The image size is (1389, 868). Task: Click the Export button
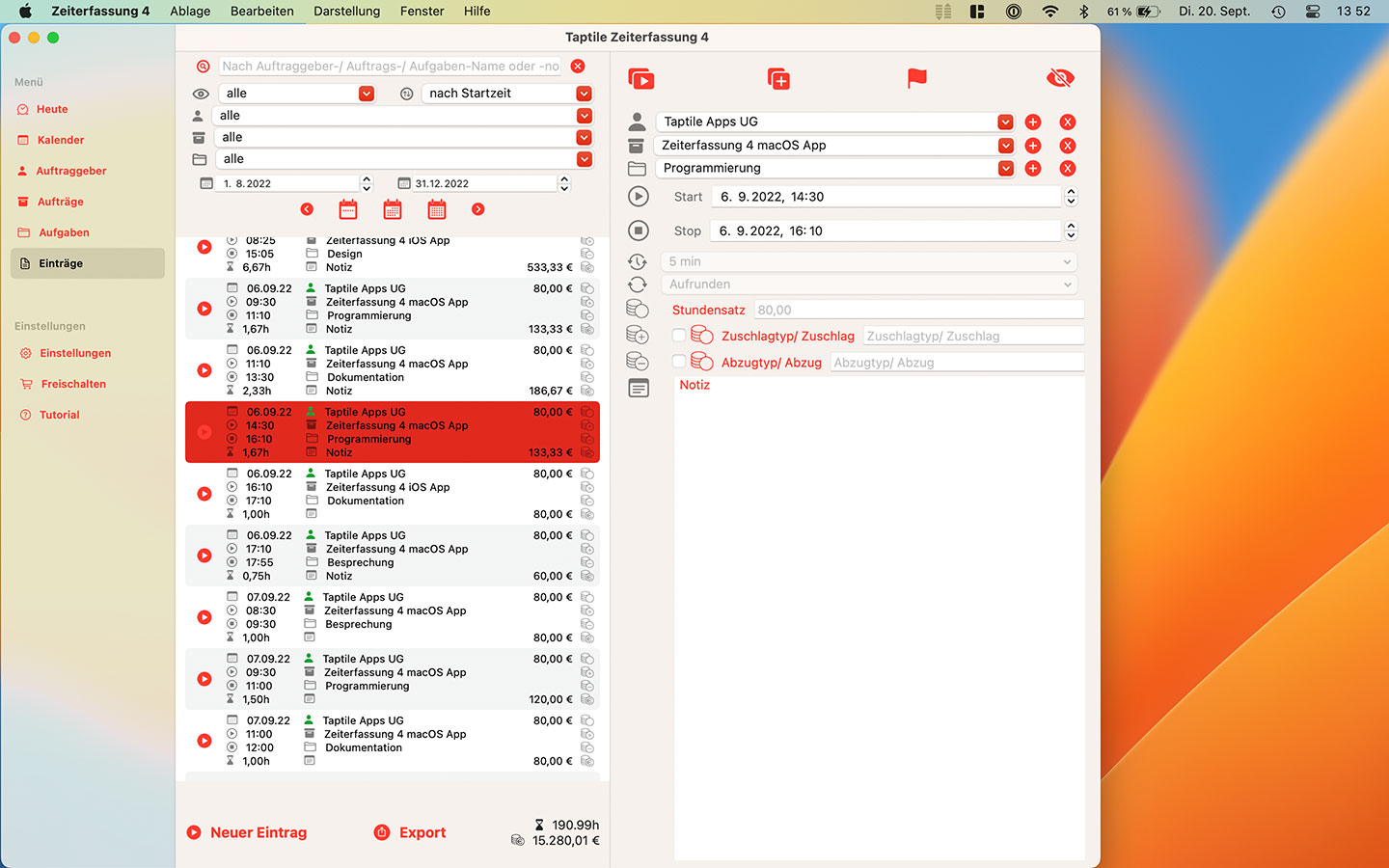410,832
